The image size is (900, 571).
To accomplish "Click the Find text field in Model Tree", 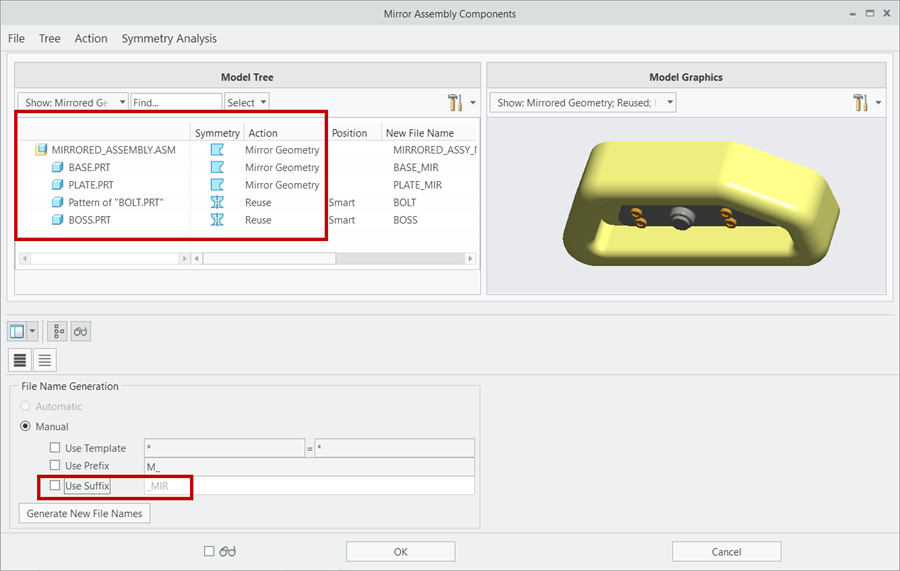I will [176, 103].
